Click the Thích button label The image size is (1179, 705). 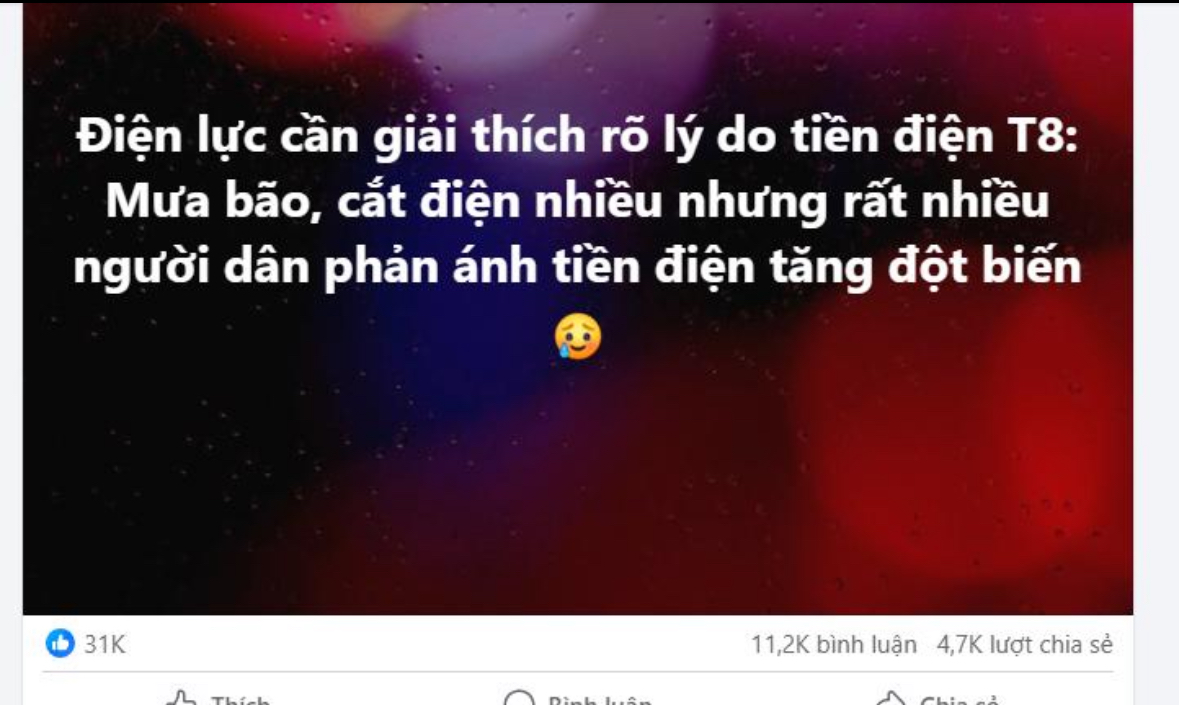point(241,700)
